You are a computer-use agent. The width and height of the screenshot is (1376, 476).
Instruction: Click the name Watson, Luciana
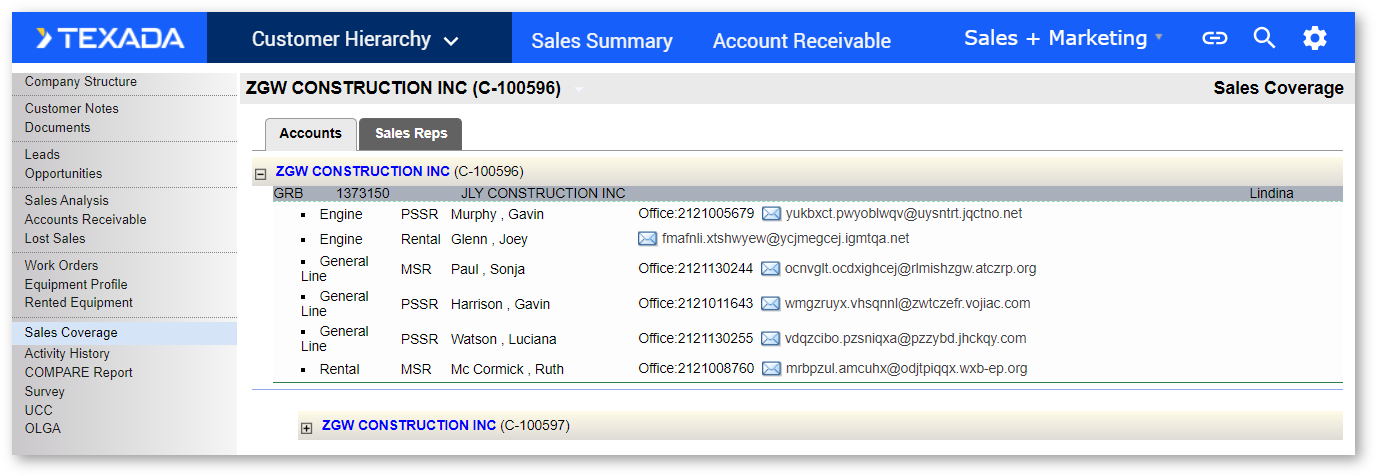point(504,339)
